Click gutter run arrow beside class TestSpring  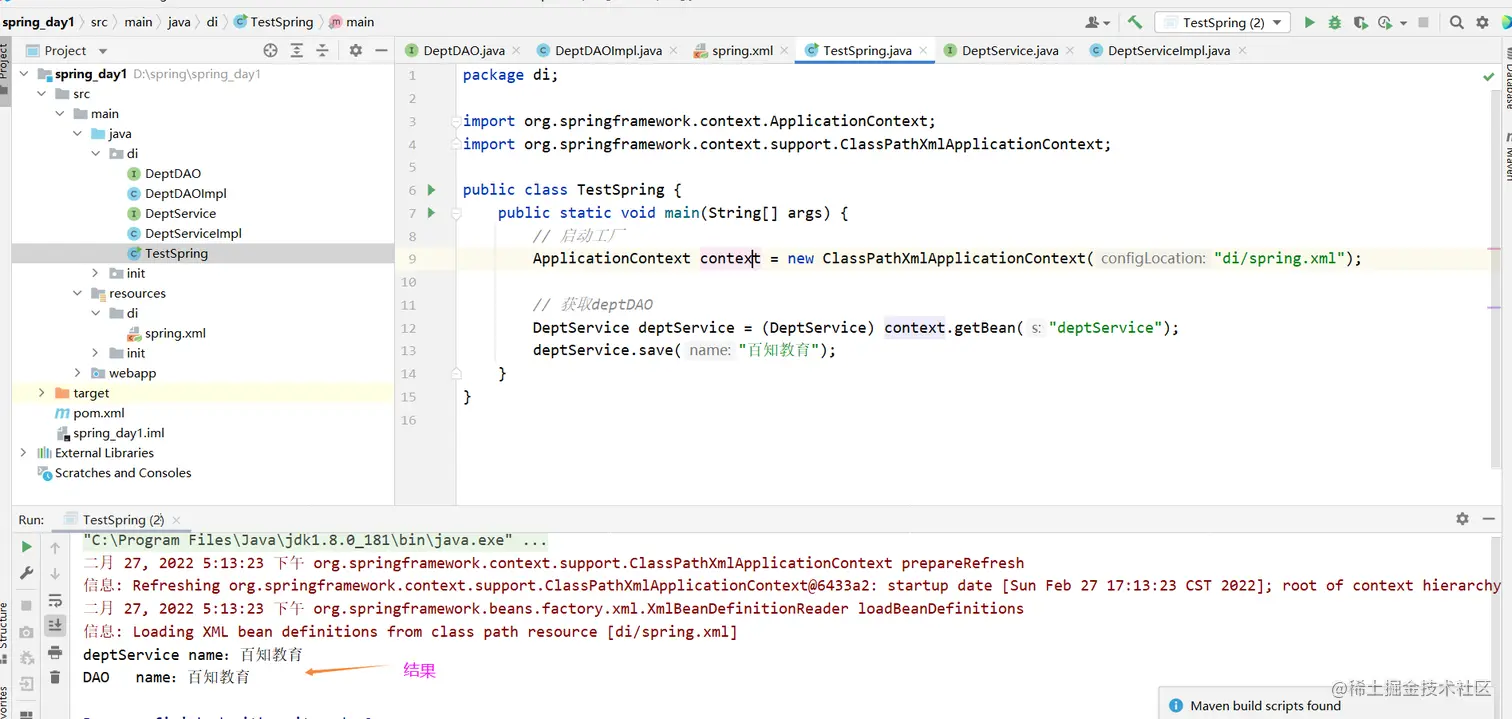click(431, 190)
